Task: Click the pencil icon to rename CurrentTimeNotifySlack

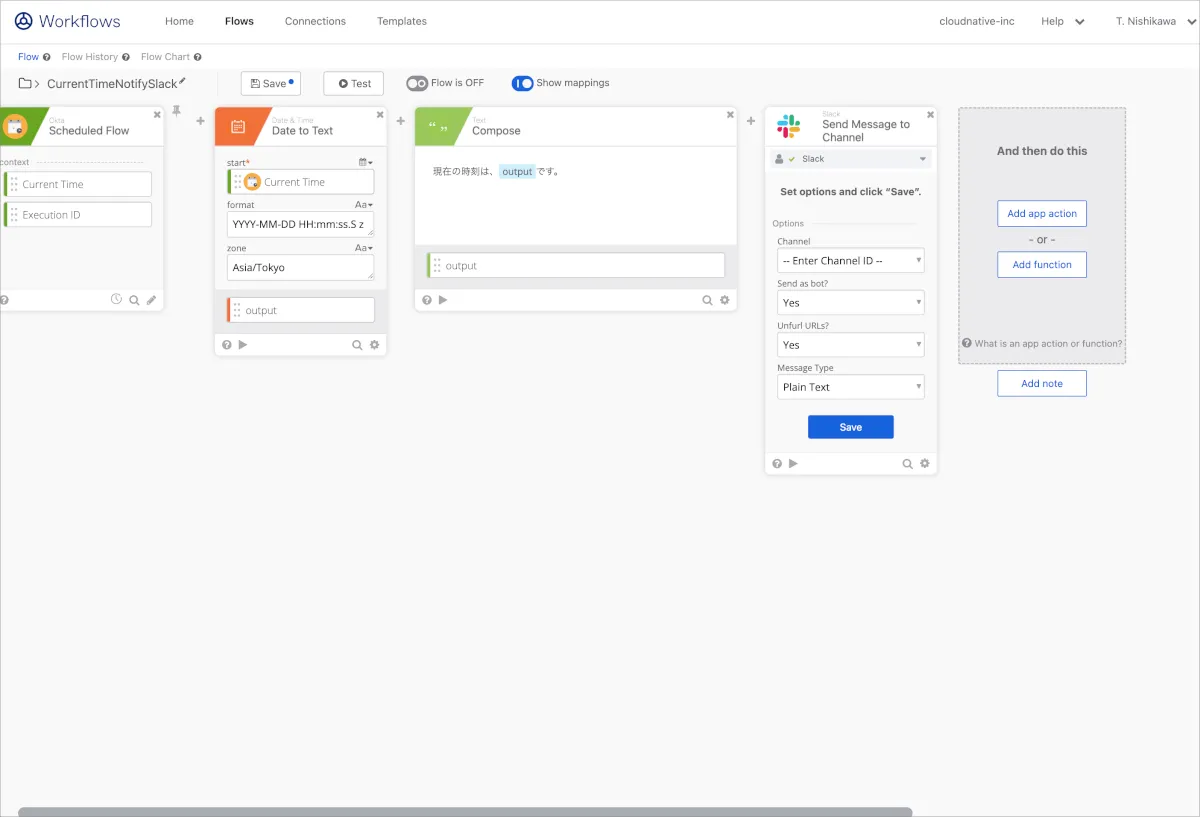Action: [182, 82]
